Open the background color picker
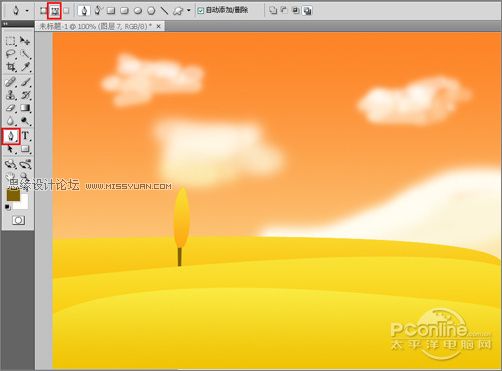 click(x=23, y=204)
